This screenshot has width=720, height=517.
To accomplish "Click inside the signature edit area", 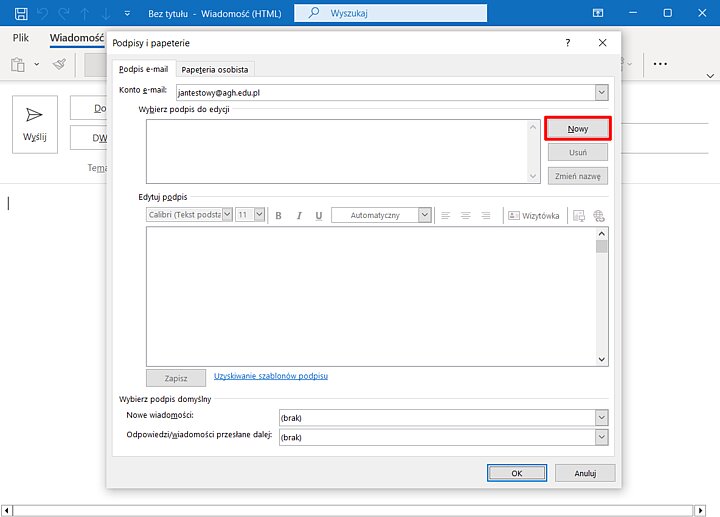I will point(371,297).
